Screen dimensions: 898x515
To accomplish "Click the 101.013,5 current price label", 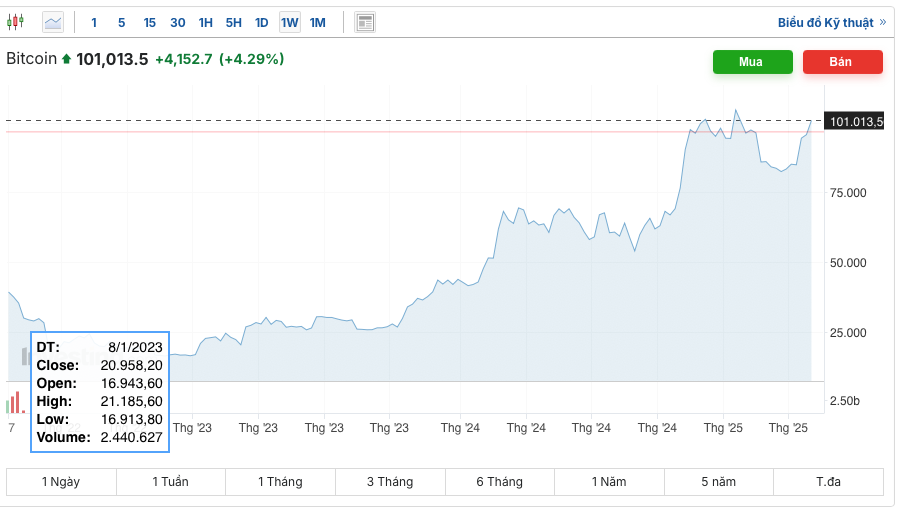I will tap(854, 122).
